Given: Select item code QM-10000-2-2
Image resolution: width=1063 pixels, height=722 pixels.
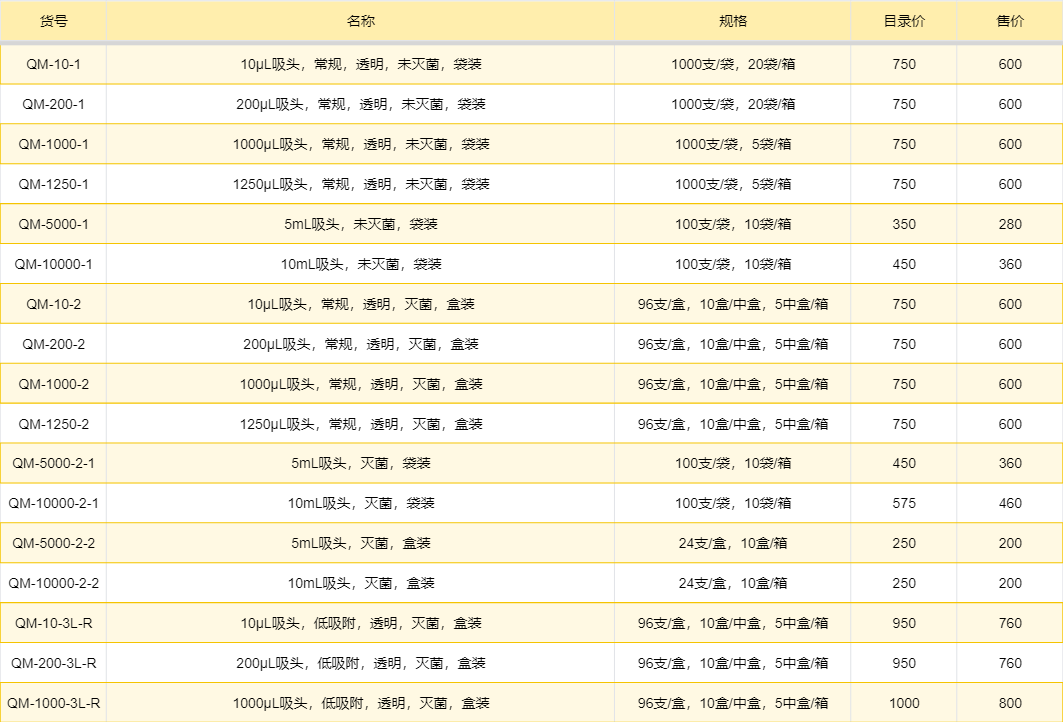Looking at the screenshot, I should [54, 584].
